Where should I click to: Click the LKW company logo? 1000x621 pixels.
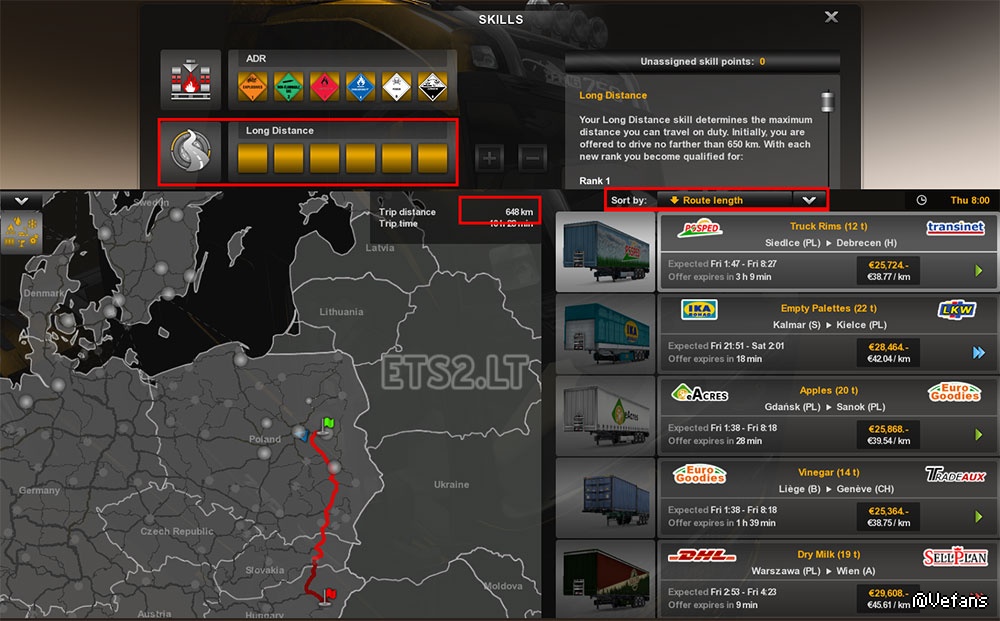[957, 310]
